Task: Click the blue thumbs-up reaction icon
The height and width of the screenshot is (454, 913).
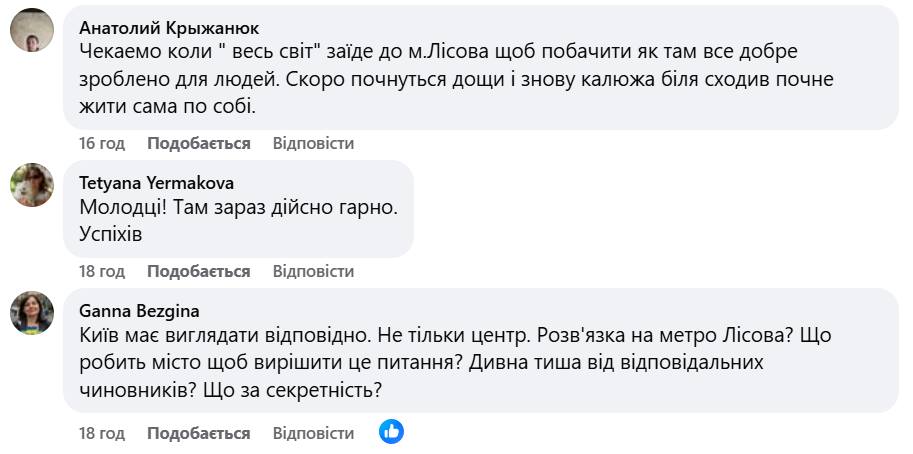Action: click(x=391, y=432)
